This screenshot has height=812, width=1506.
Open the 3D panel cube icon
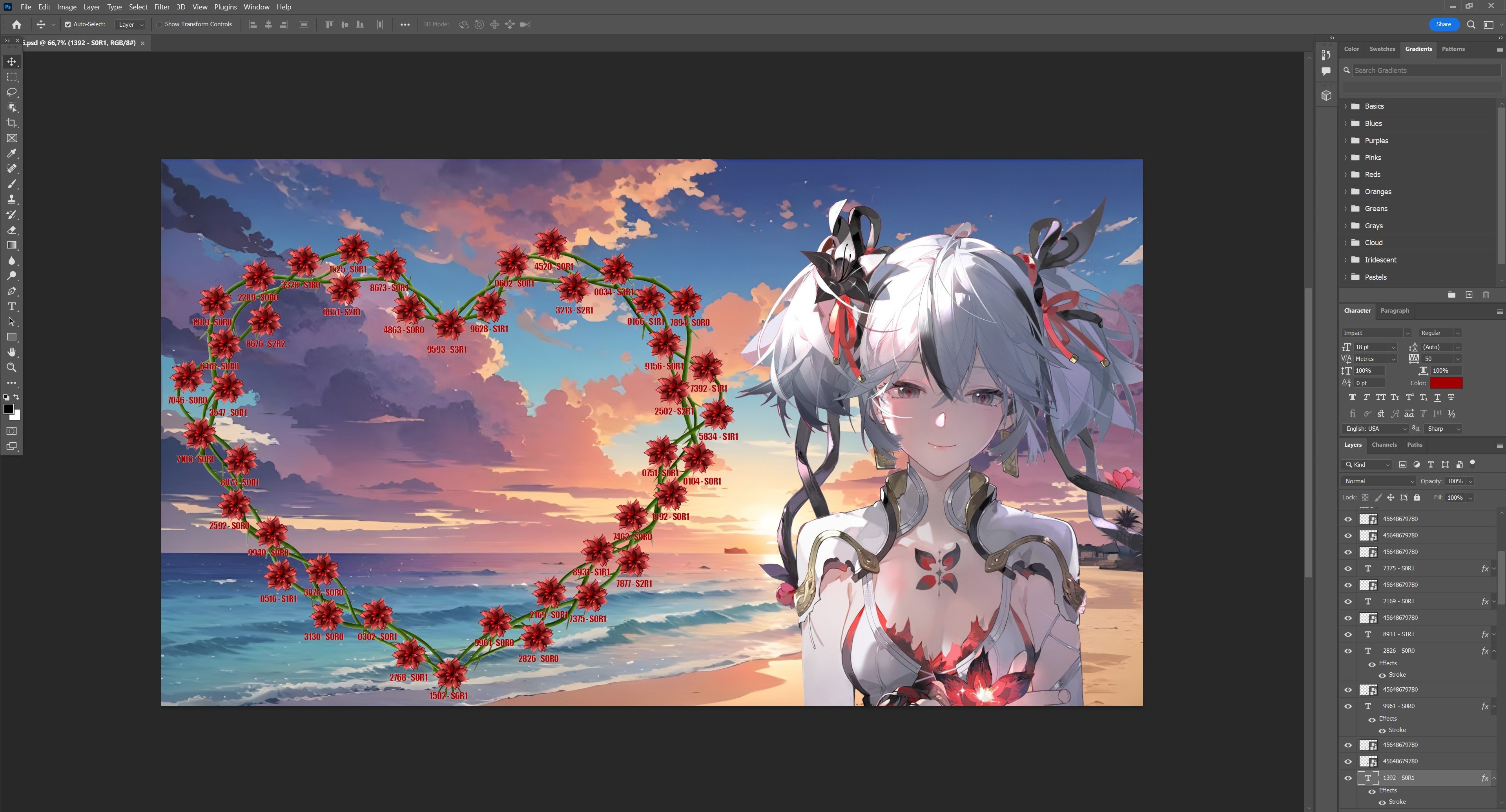point(1326,95)
